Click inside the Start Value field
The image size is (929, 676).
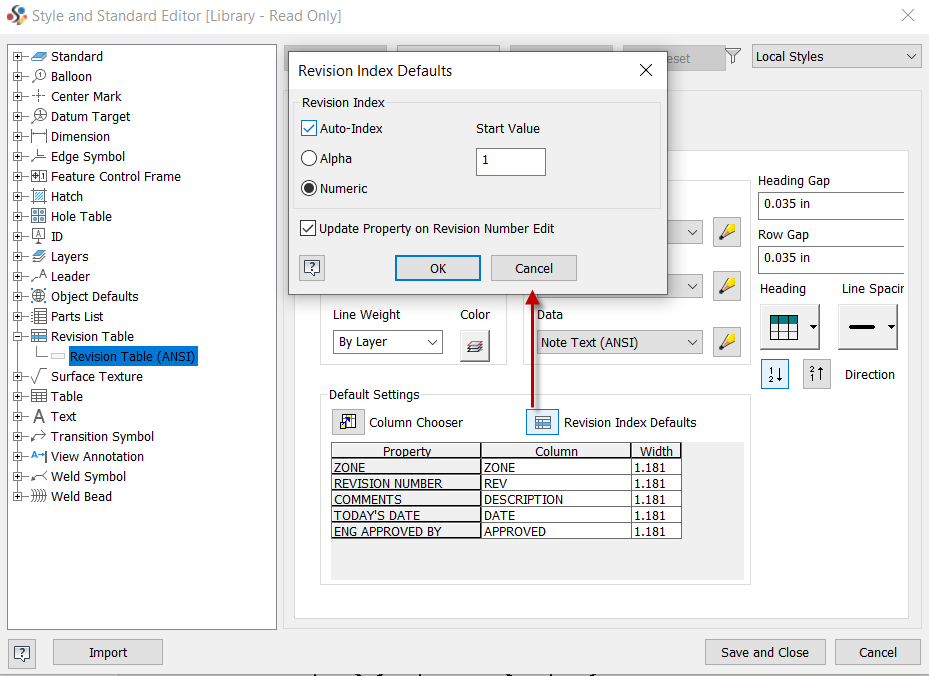(x=510, y=161)
